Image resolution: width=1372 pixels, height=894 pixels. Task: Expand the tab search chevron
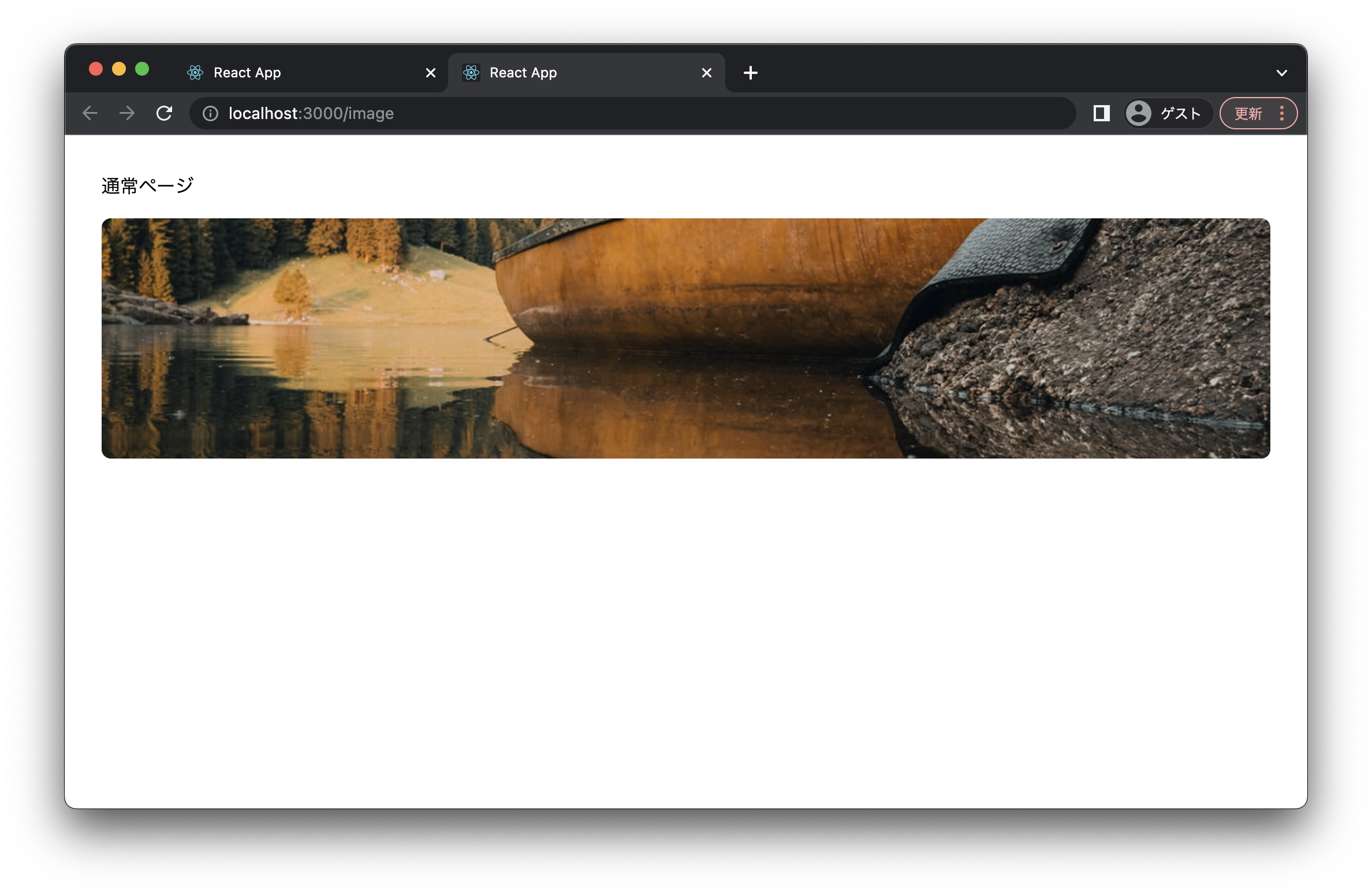[1281, 73]
